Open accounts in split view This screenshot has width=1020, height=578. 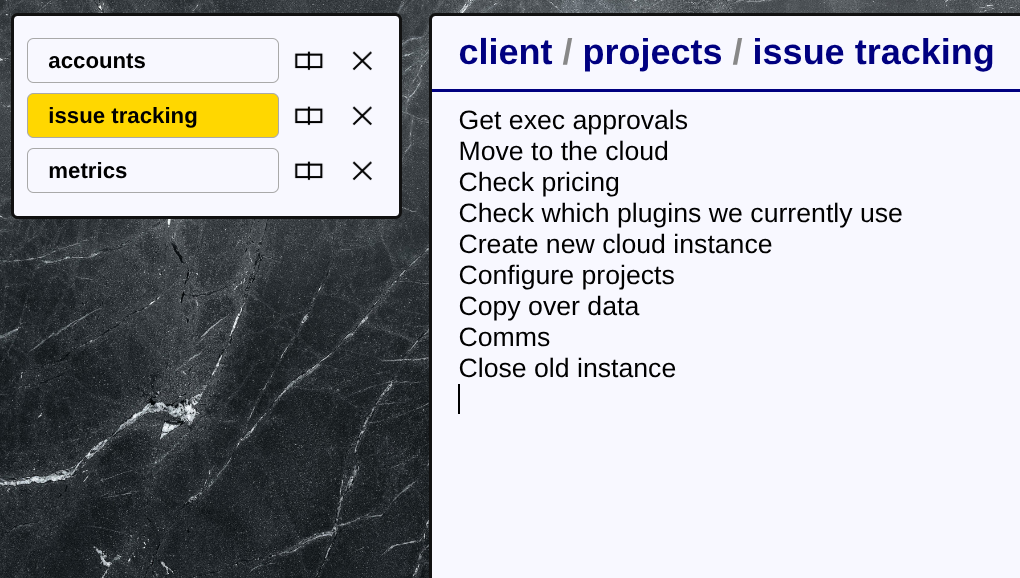(308, 61)
